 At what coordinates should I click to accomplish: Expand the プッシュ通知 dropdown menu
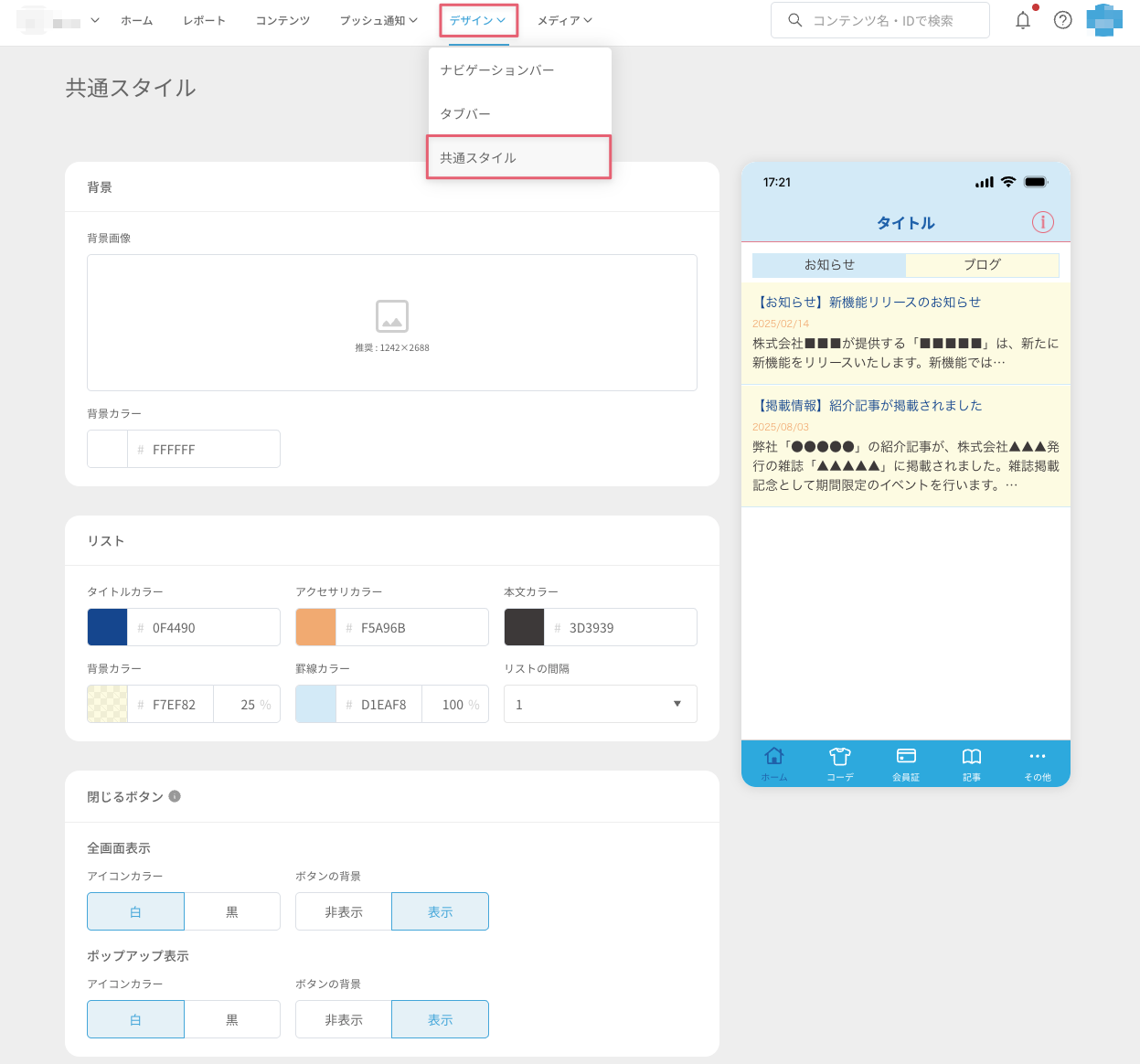click(378, 20)
